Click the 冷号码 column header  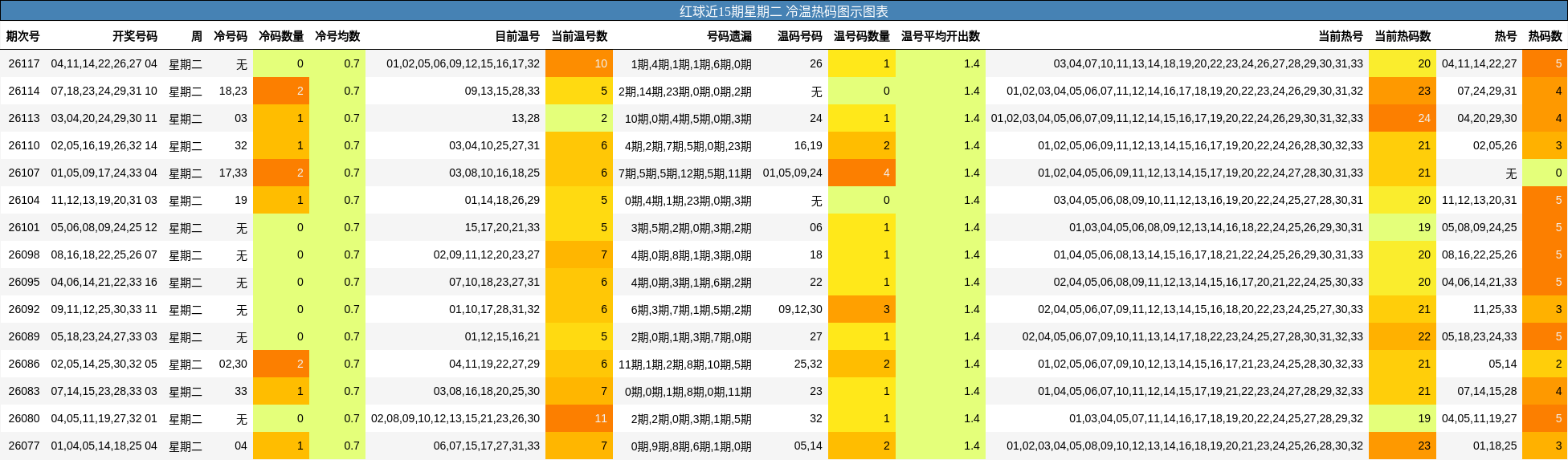(231, 36)
